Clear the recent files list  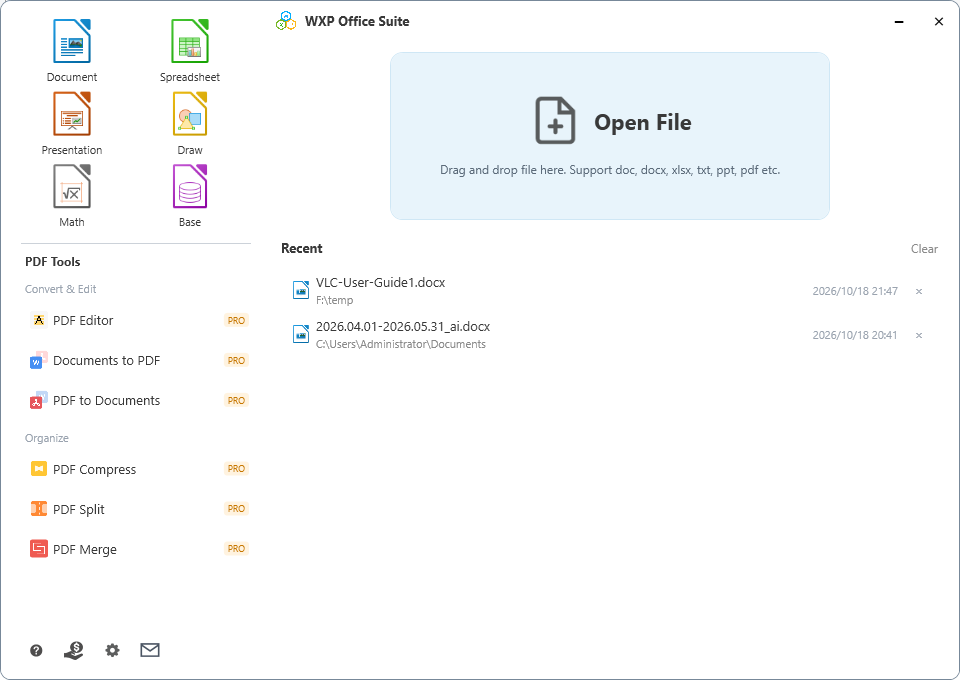pos(924,248)
